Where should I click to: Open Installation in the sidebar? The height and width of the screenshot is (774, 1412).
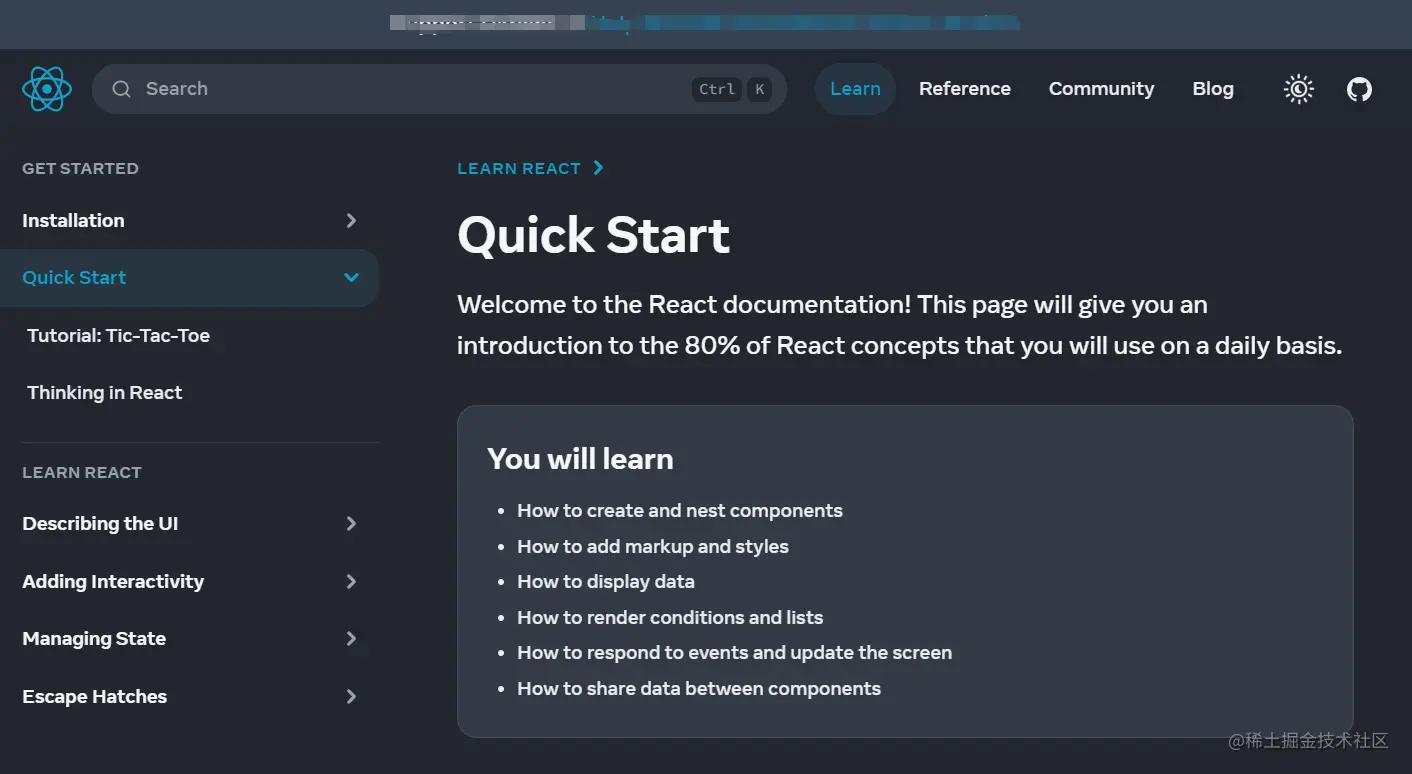189,220
